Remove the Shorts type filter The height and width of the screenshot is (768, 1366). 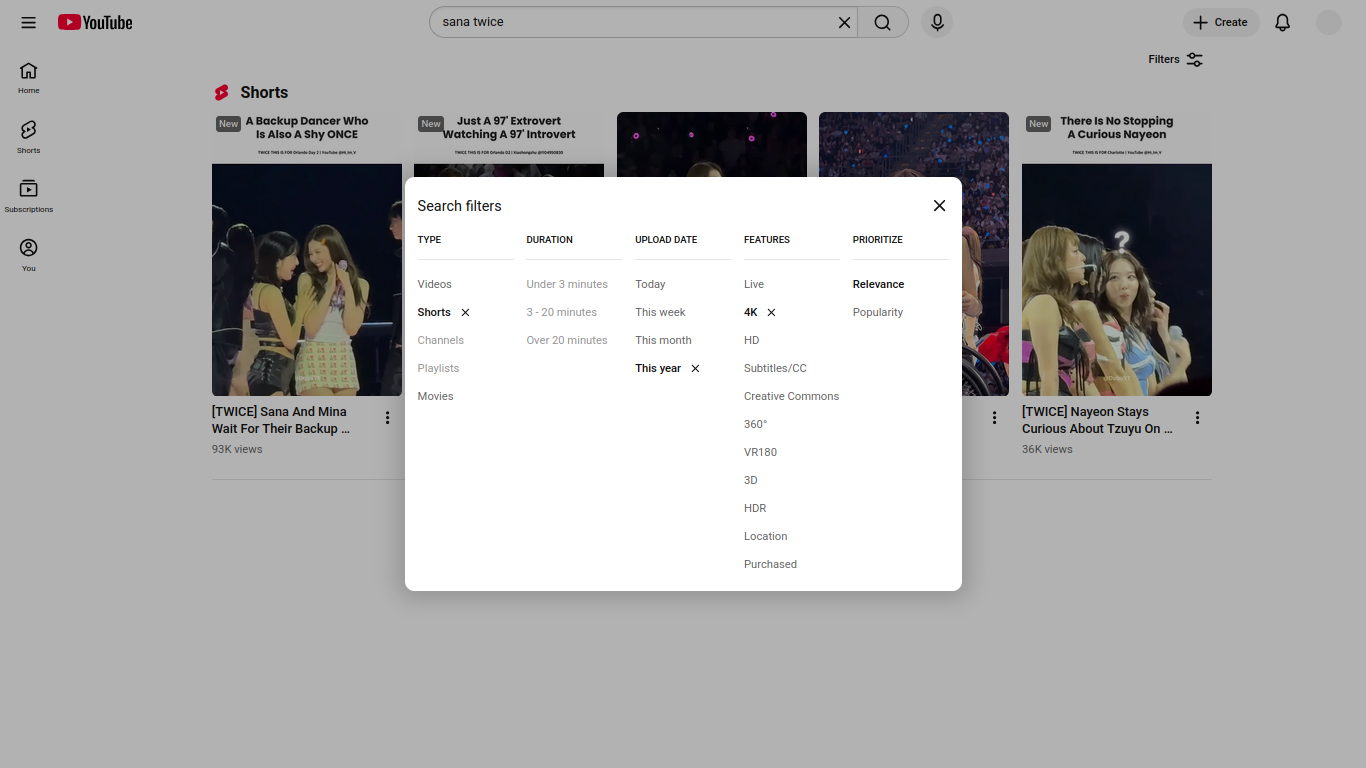pos(465,313)
